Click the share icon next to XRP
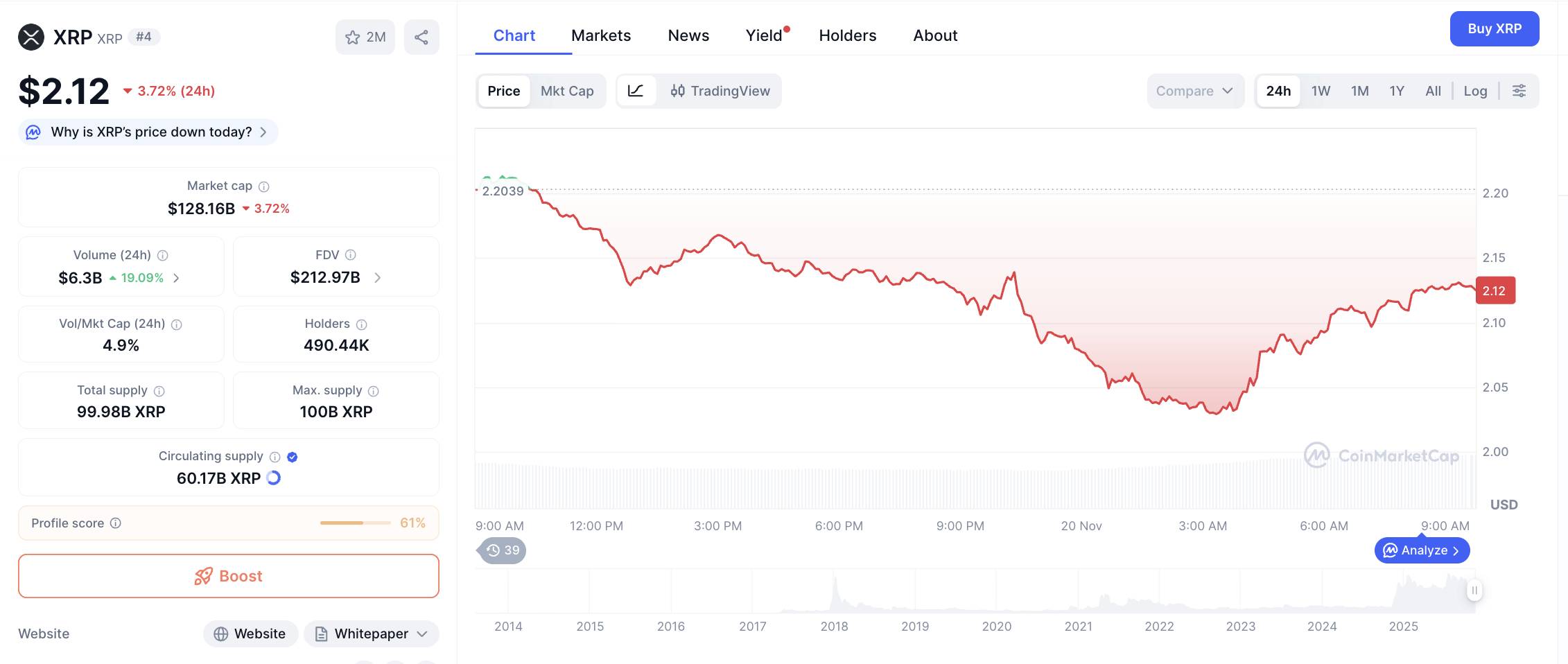The width and height of the screenshot is (1568, 664). (x=421, y=37)
